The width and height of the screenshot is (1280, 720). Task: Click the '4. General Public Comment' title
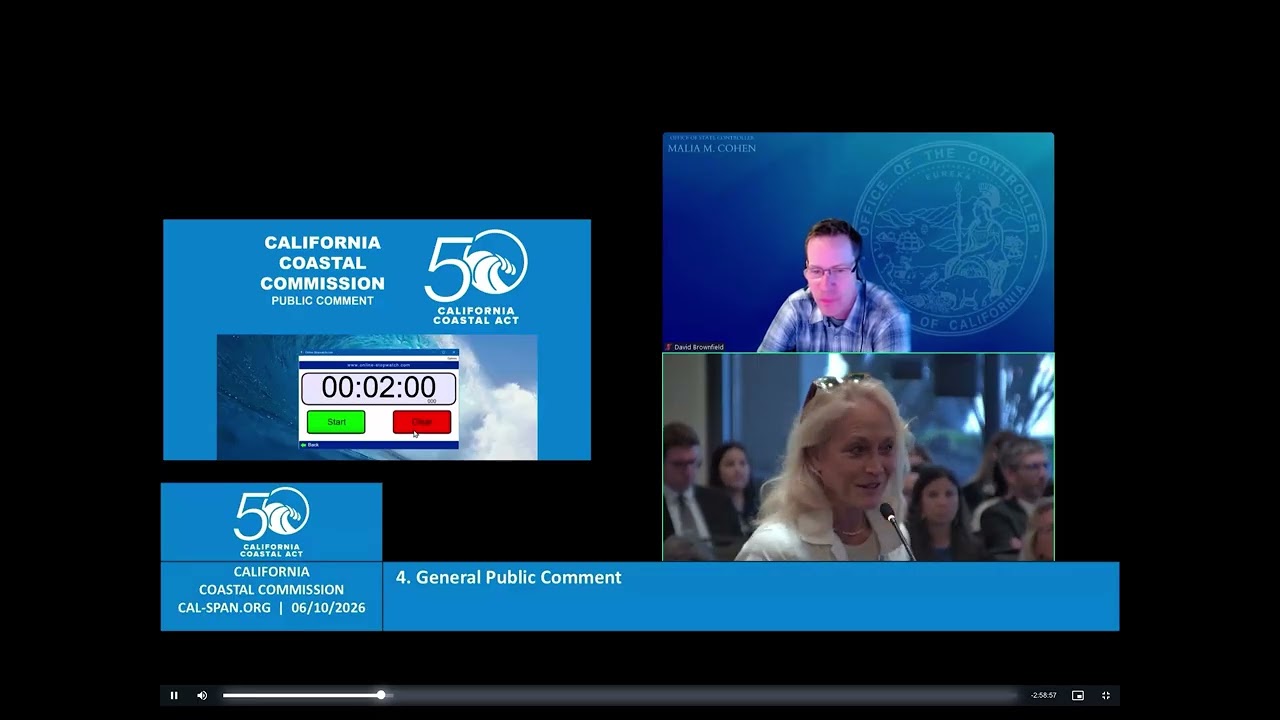pos(509,577)
